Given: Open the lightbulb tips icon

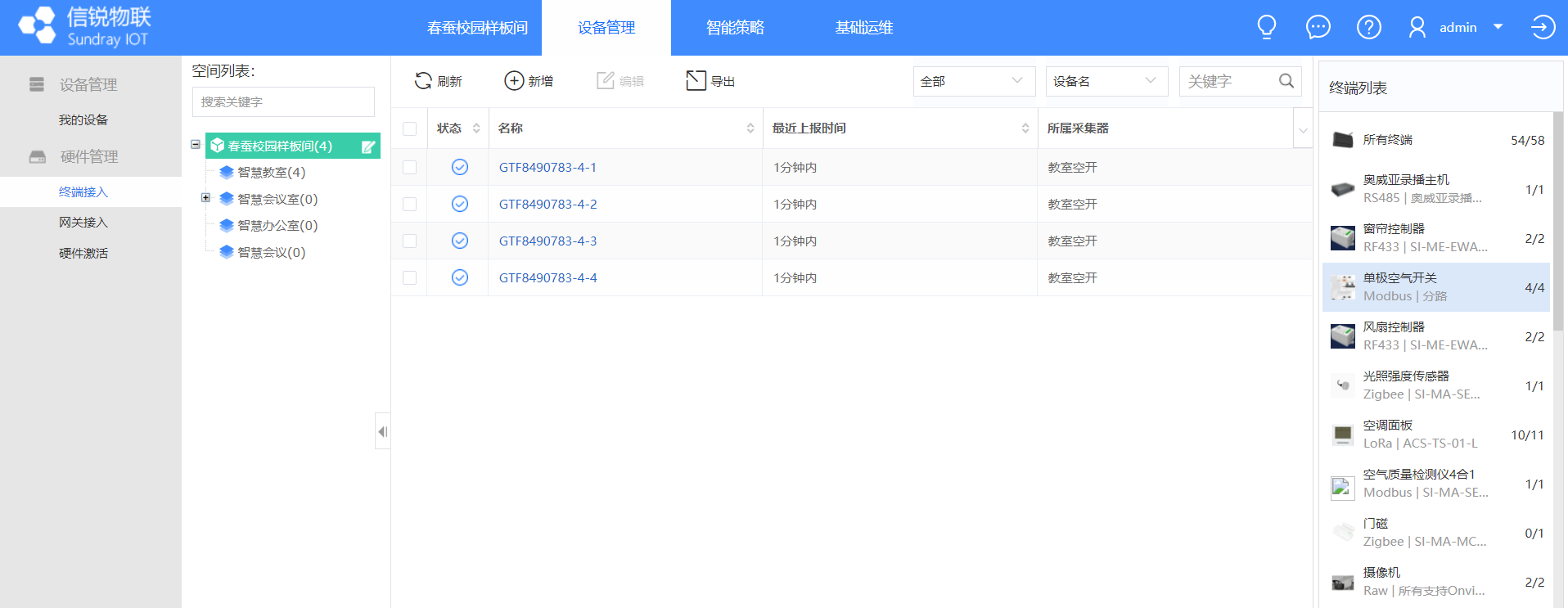Looking at the screenshot, I should tap(1267, 27).
